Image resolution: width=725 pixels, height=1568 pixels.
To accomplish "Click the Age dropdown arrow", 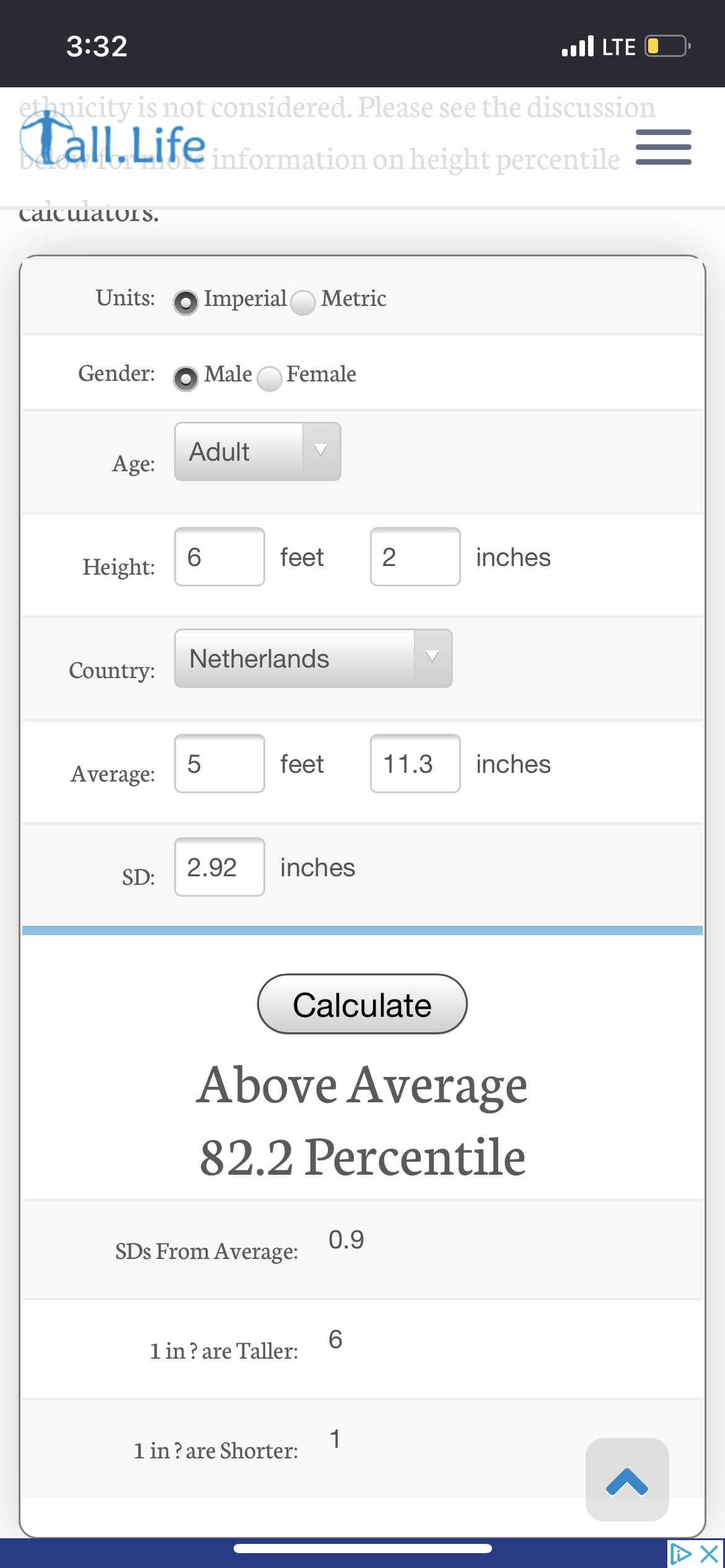I will point(321,451).
